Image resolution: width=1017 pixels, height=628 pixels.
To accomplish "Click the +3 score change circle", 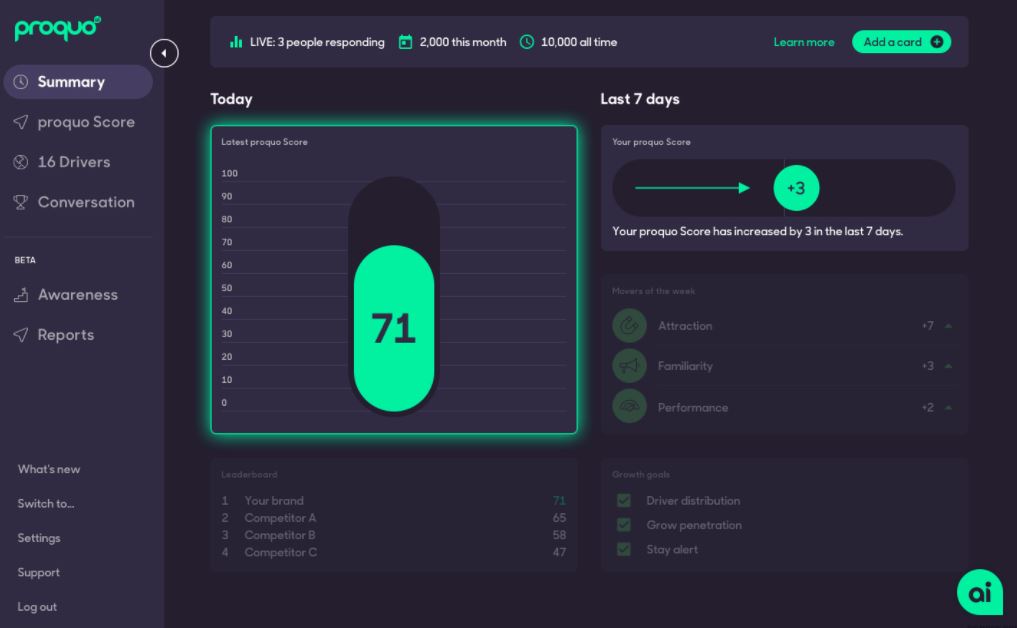I will [796, 188].
